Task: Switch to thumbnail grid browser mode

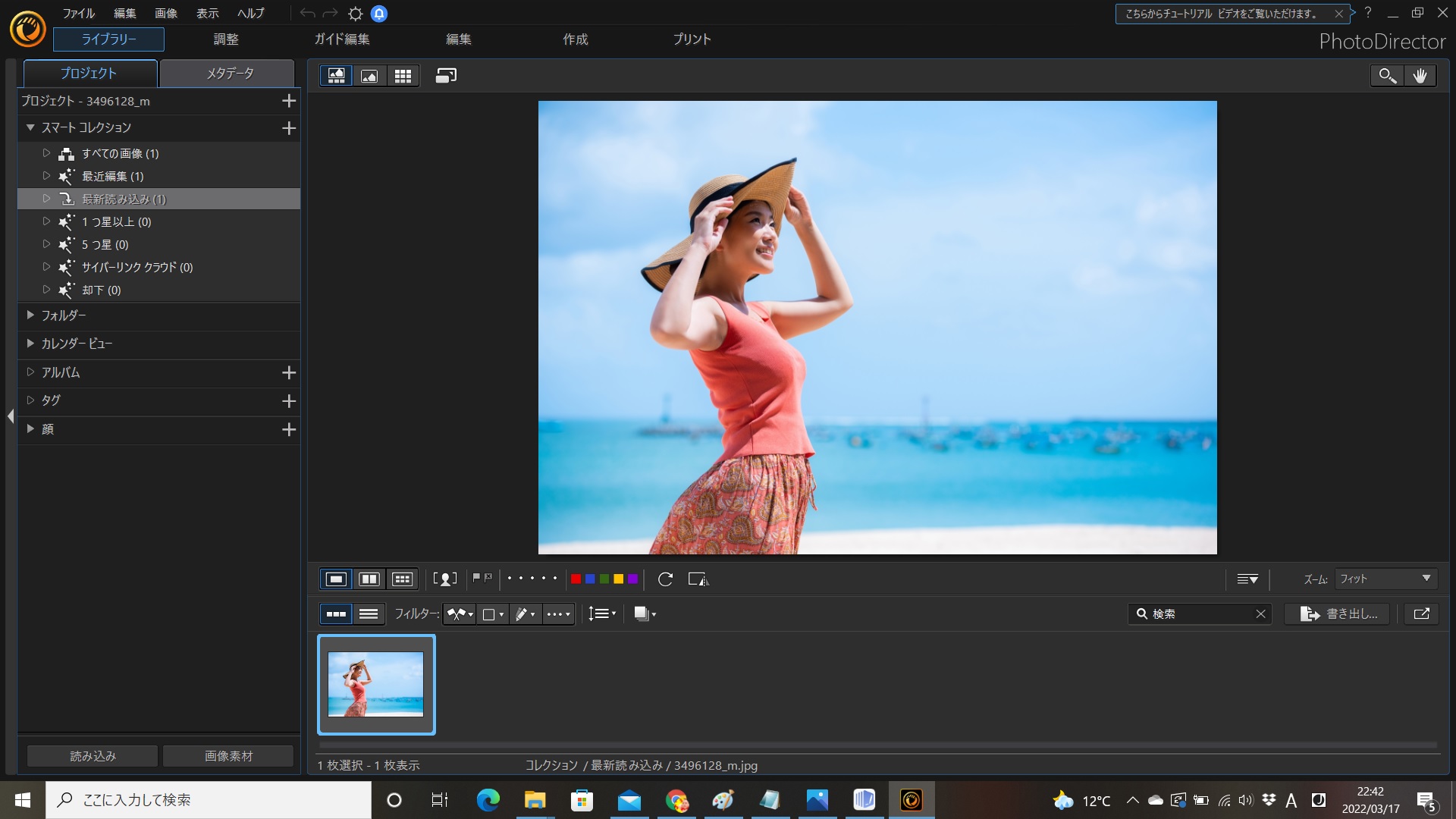Action: pos(403,76)
